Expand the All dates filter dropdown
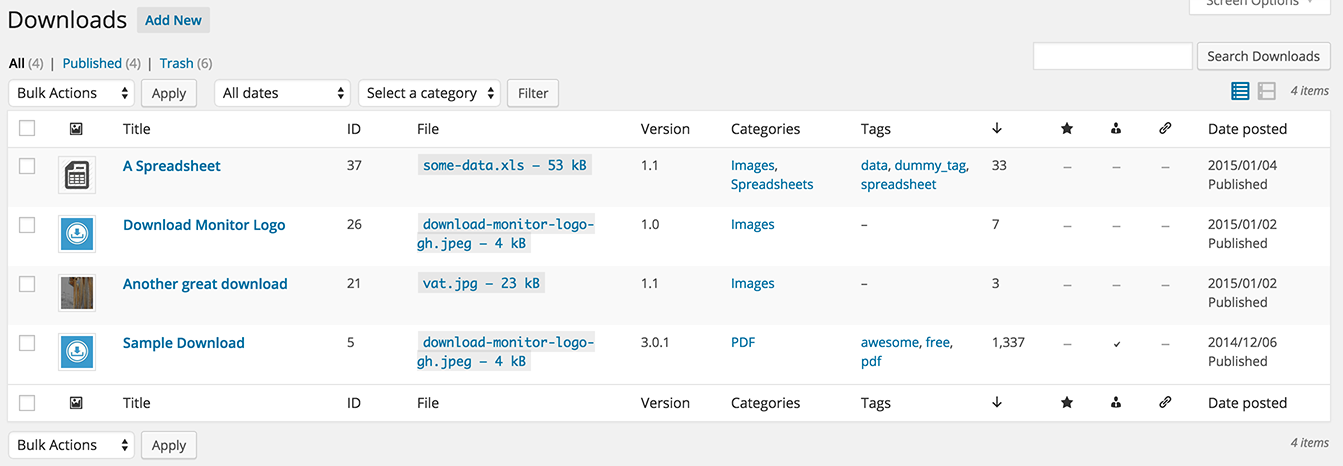The height and width of the screenshot is (466, 1343). tap(283, 93)
